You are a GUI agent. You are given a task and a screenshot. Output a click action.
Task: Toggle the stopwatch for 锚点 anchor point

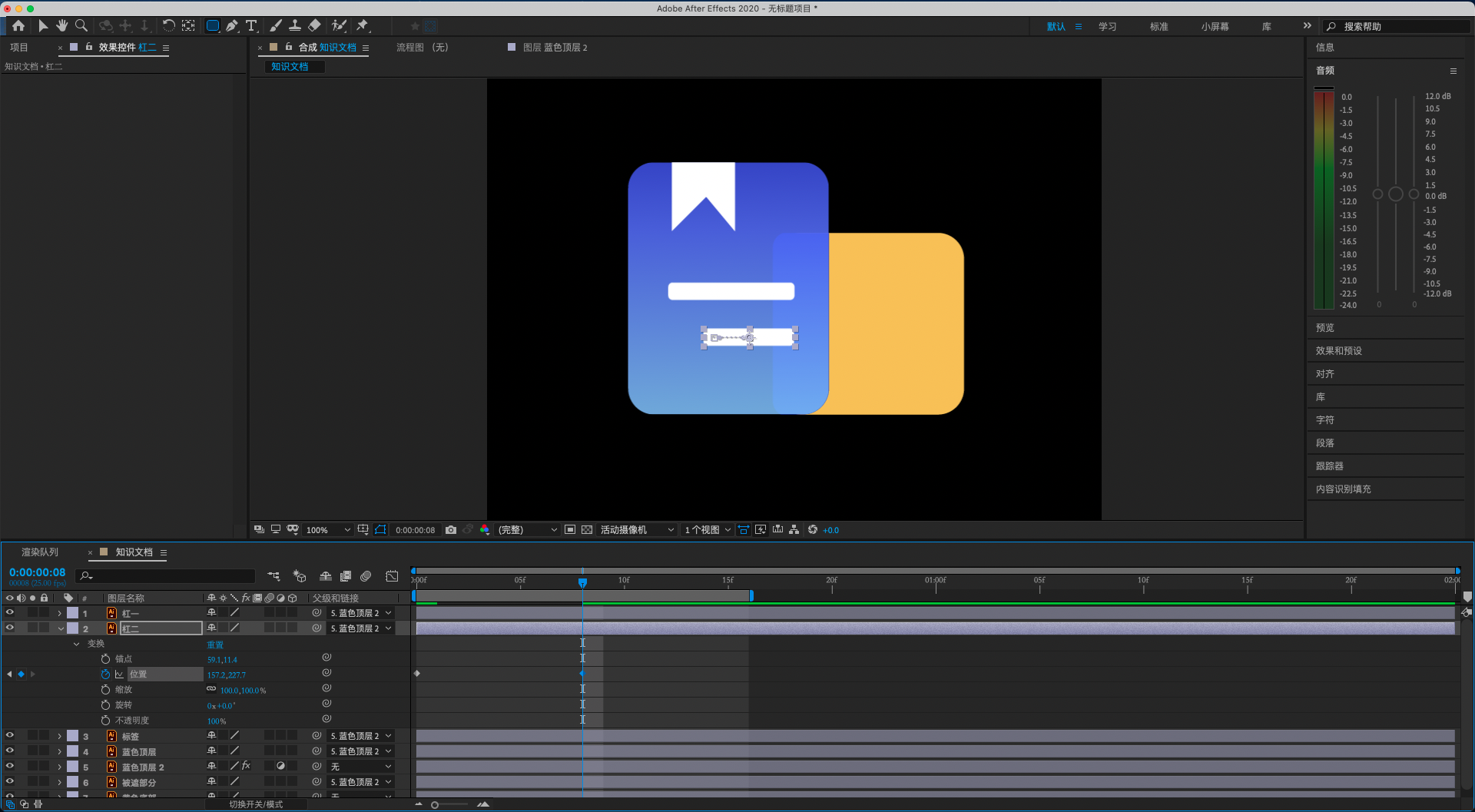click(105, 659)
